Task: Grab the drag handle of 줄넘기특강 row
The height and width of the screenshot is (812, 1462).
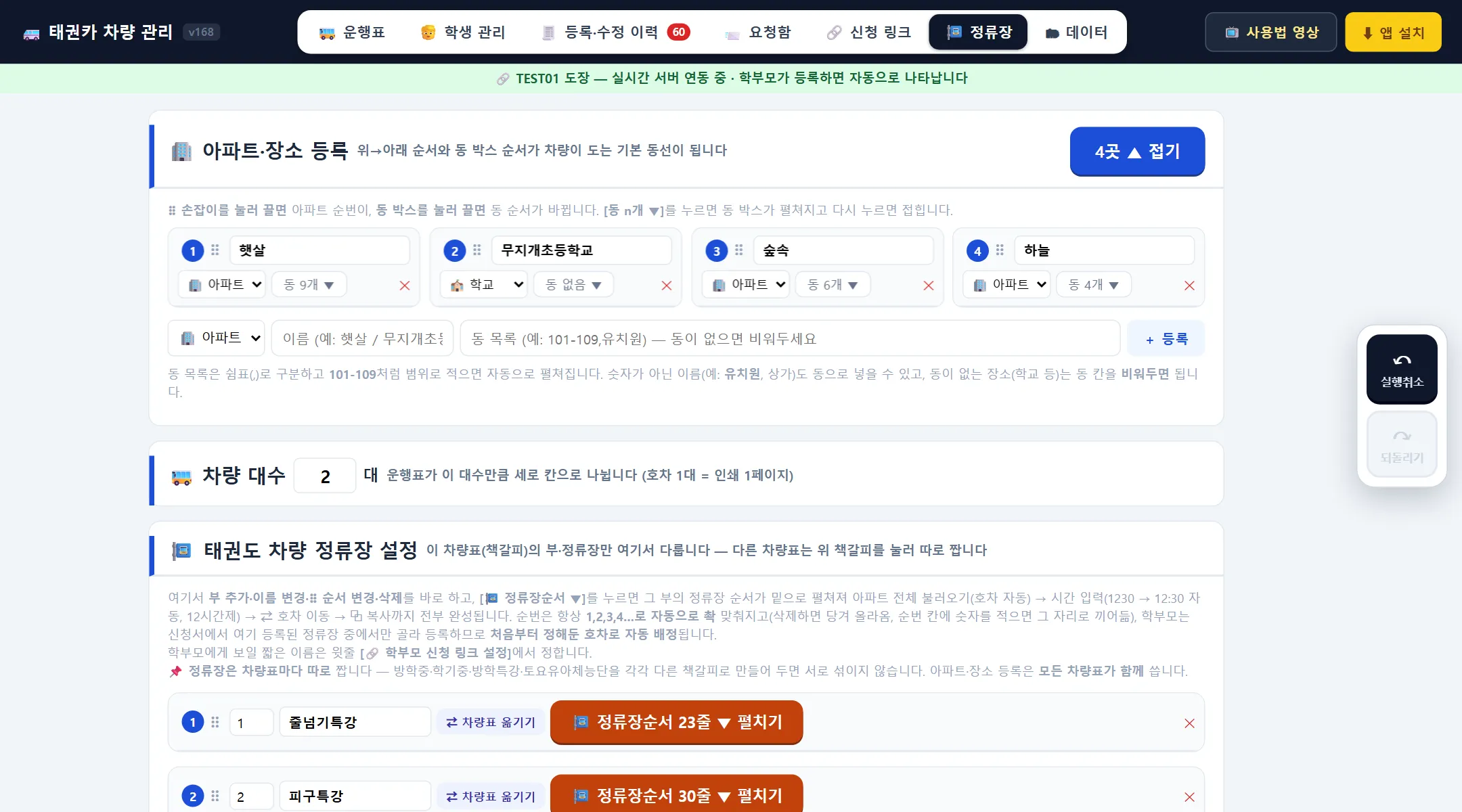Action: pyautogui.click(x=215, y=723)
